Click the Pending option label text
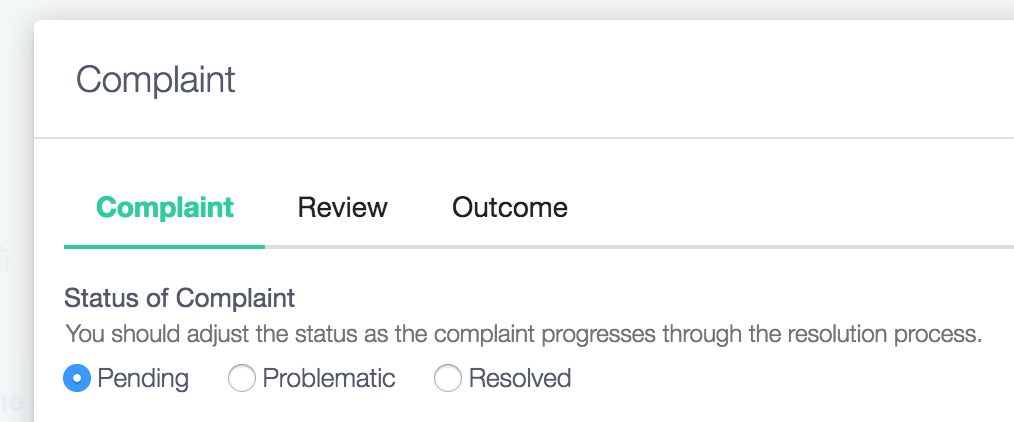The width and height of the screenshot is (1014, 422). (x=143, y=379)
